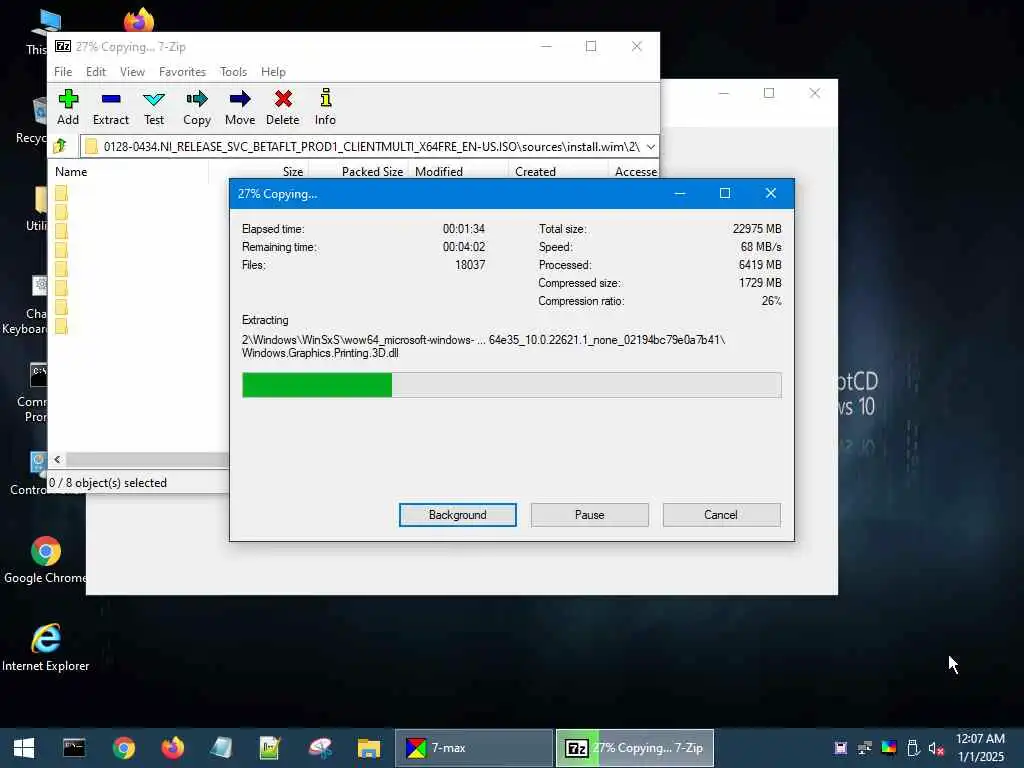
Task: Click the volume muted tray icon
Action: click(936, 748)
